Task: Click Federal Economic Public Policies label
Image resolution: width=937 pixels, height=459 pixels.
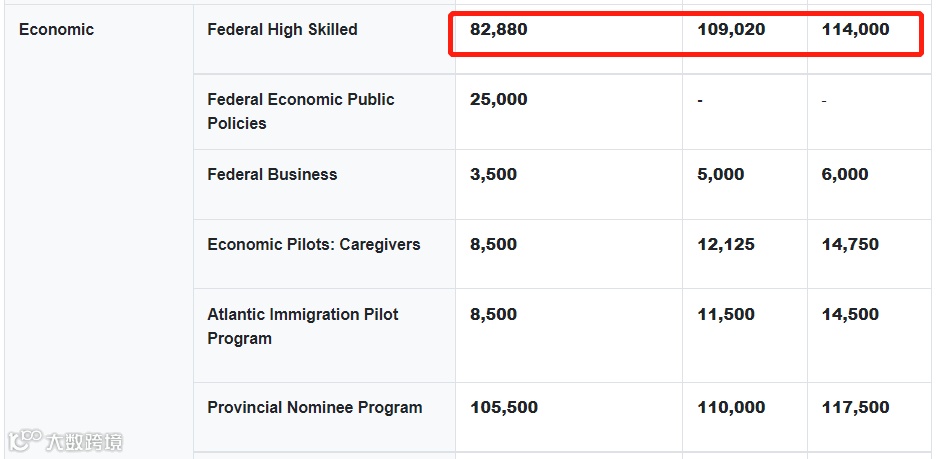Action: [300, 111]
